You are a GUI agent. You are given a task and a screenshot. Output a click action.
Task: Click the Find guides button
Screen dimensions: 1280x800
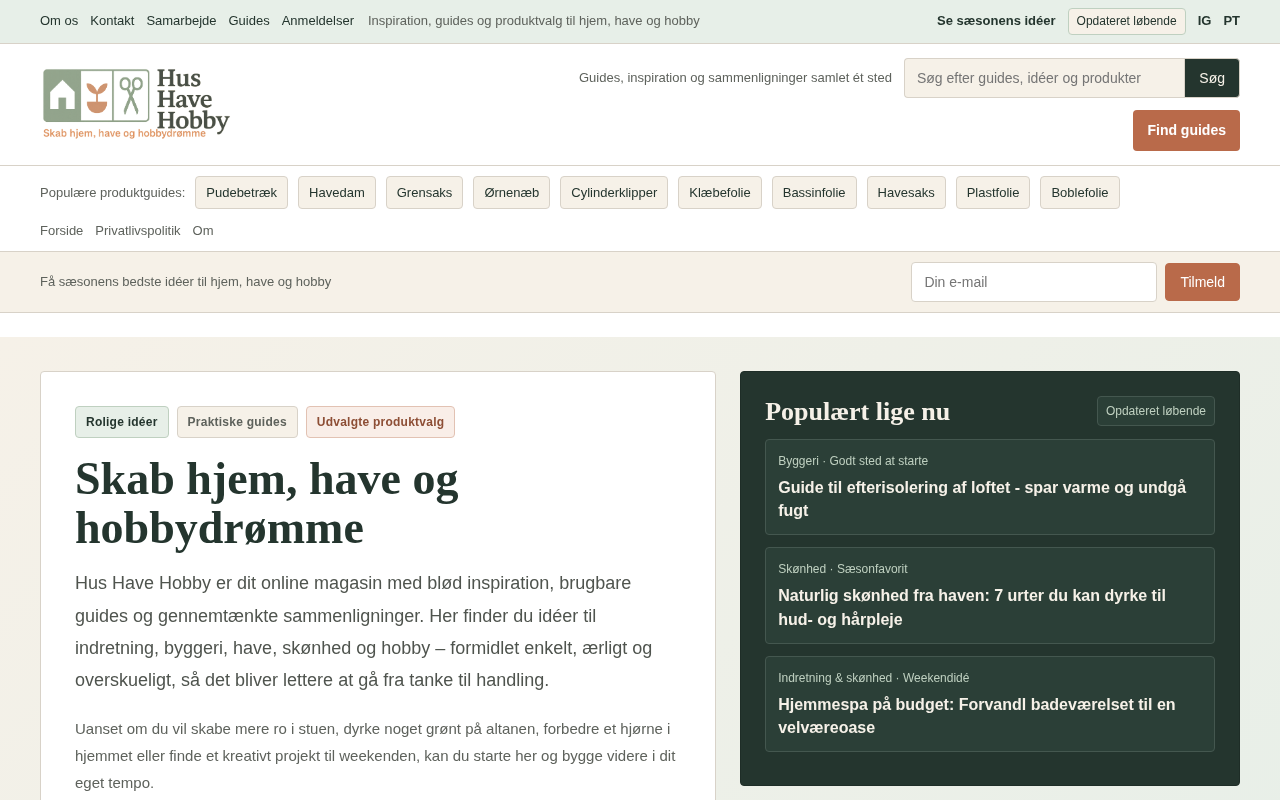point(1186,130)
